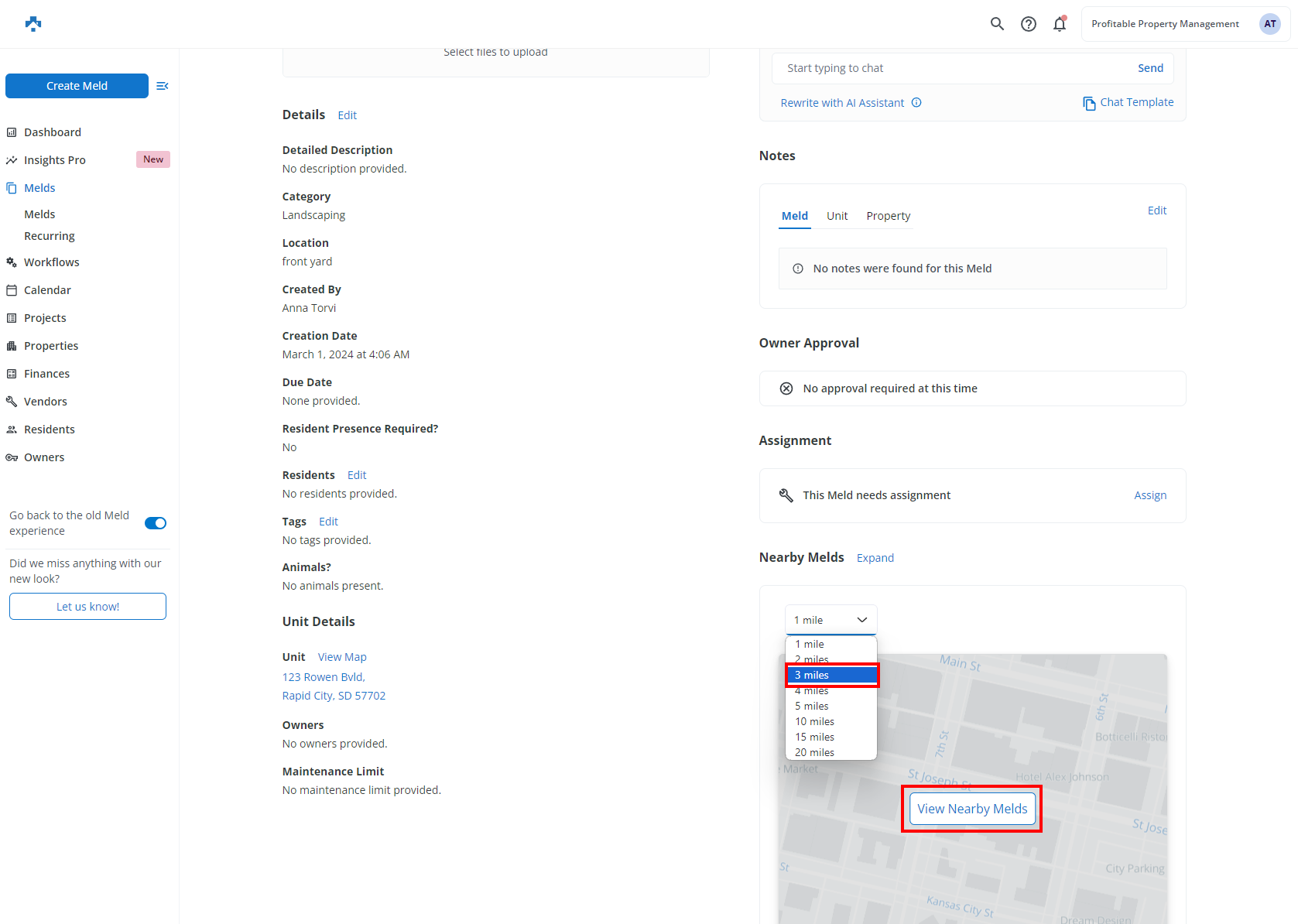This screenshot has width=1298, height=924.
Task: Click the Assign link
Action: click(1150, 495)
